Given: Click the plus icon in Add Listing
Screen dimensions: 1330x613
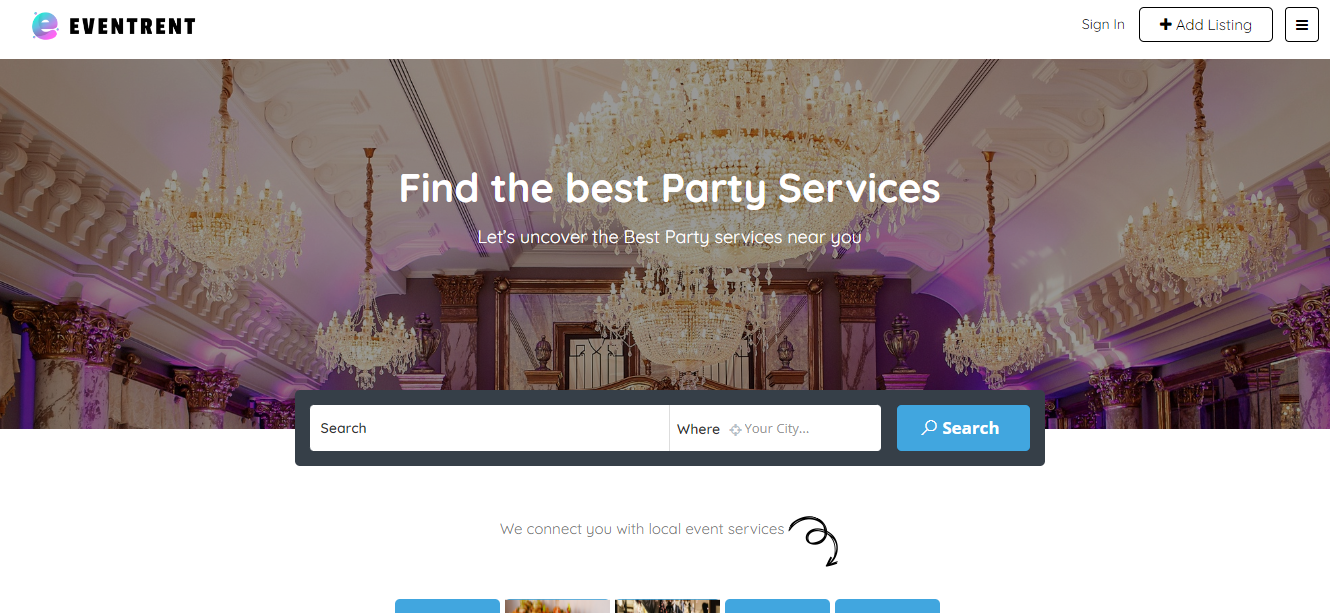Looking at the screenshot, I should click(1165, 24).
